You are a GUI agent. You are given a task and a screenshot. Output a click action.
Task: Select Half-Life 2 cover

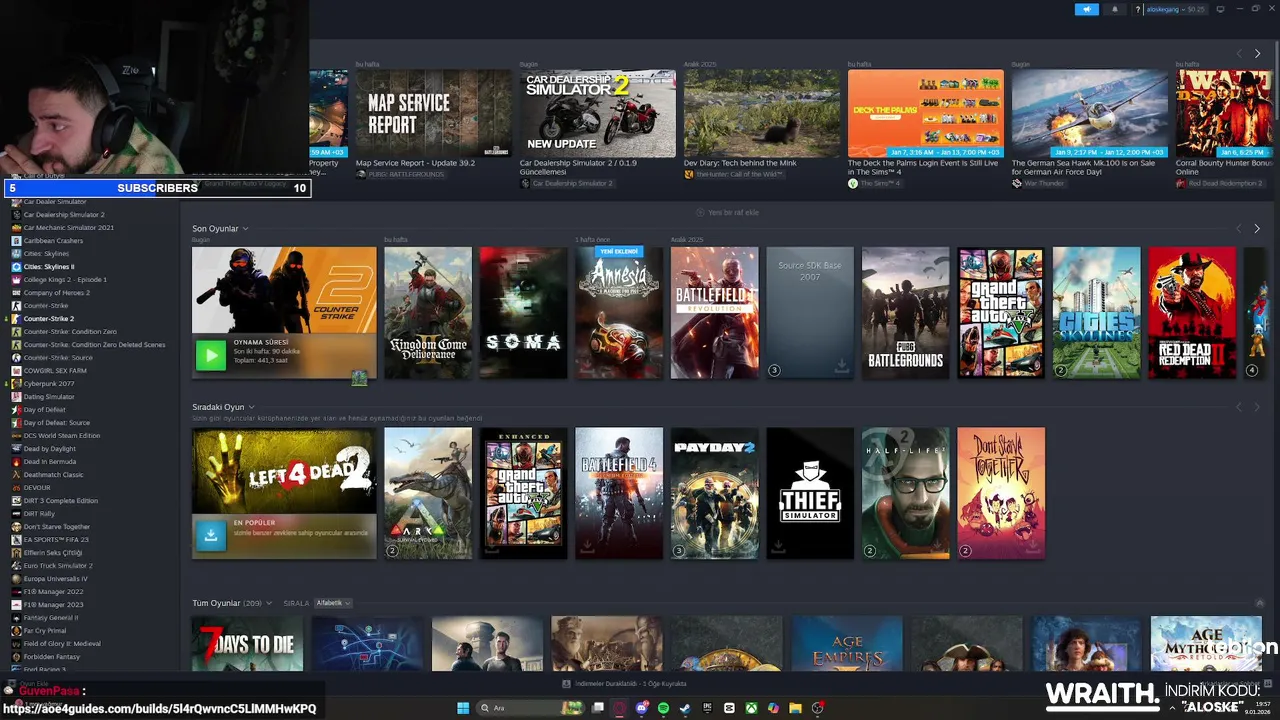905,493
